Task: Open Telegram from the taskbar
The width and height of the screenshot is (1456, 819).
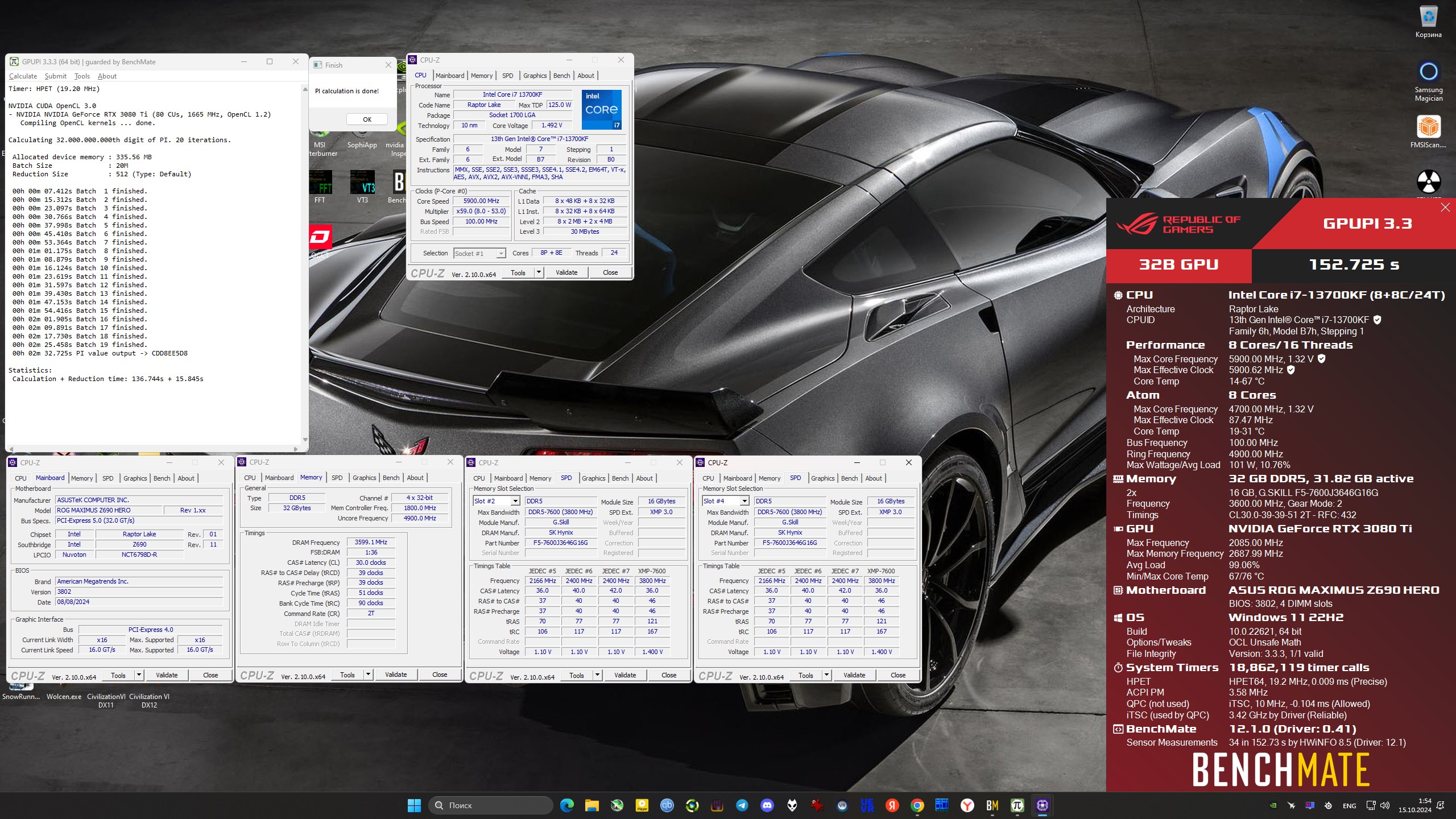Action: (x=742, y=805)
